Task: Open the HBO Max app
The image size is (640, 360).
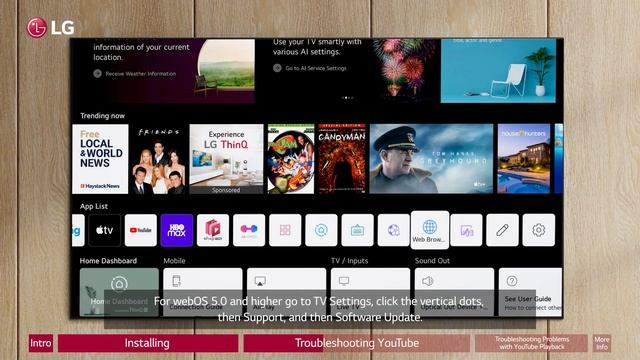Action: point(177,230)
